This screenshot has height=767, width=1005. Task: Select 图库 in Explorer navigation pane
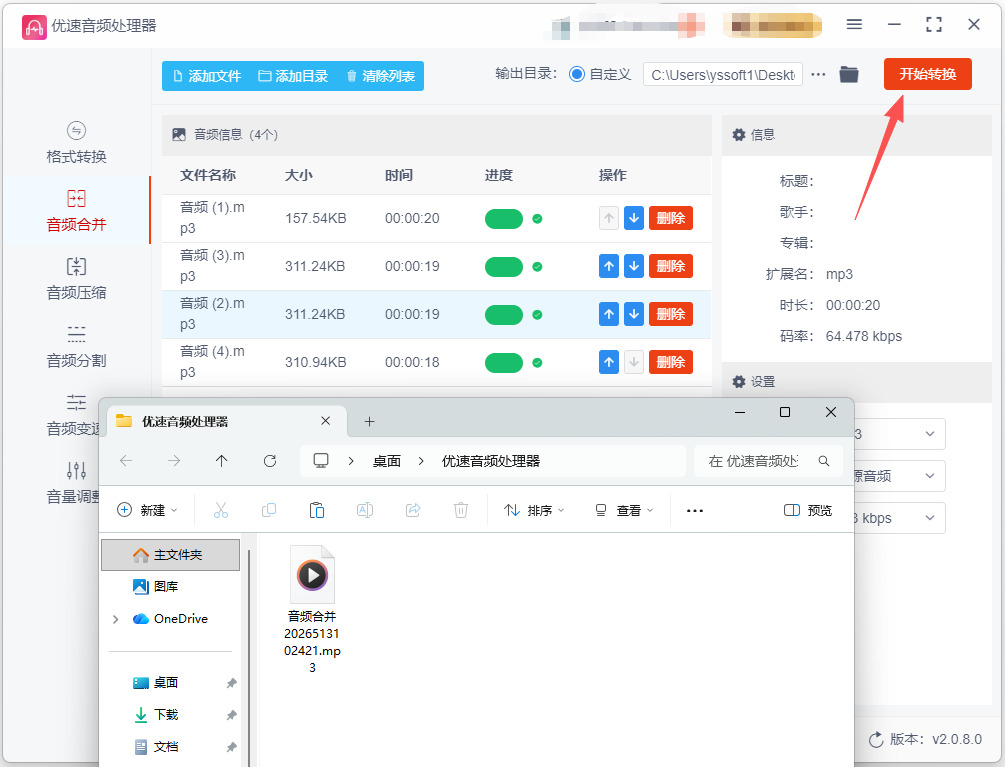point(156,586)
